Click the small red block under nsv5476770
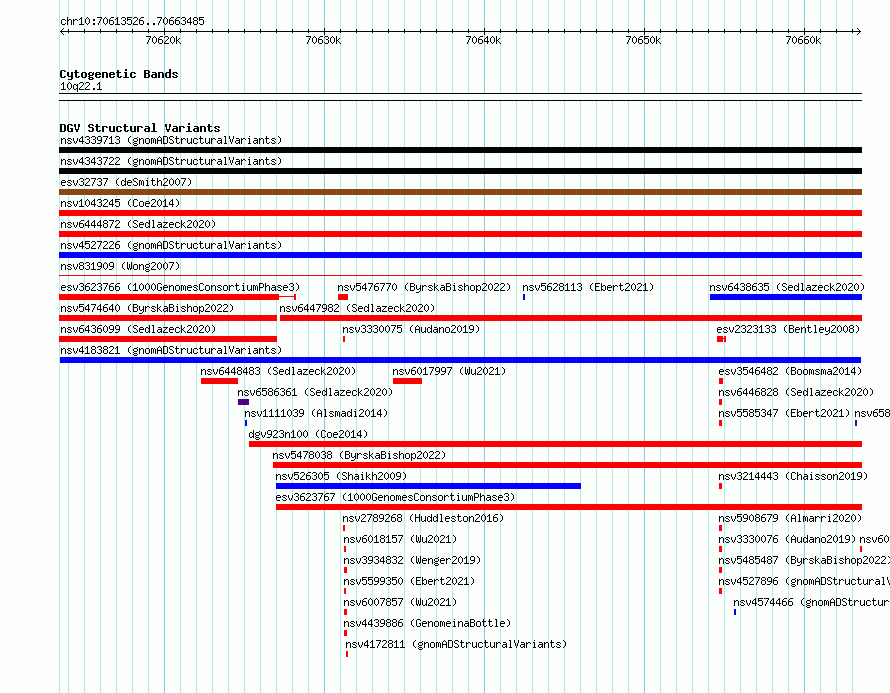This screenshot has width=890, height=693. (x=343, y=297)
